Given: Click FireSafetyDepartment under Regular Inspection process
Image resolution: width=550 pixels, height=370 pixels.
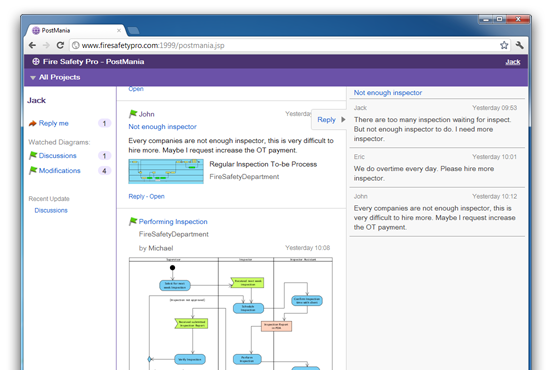Looking at the screenshot, I should (x=244, y=177).
